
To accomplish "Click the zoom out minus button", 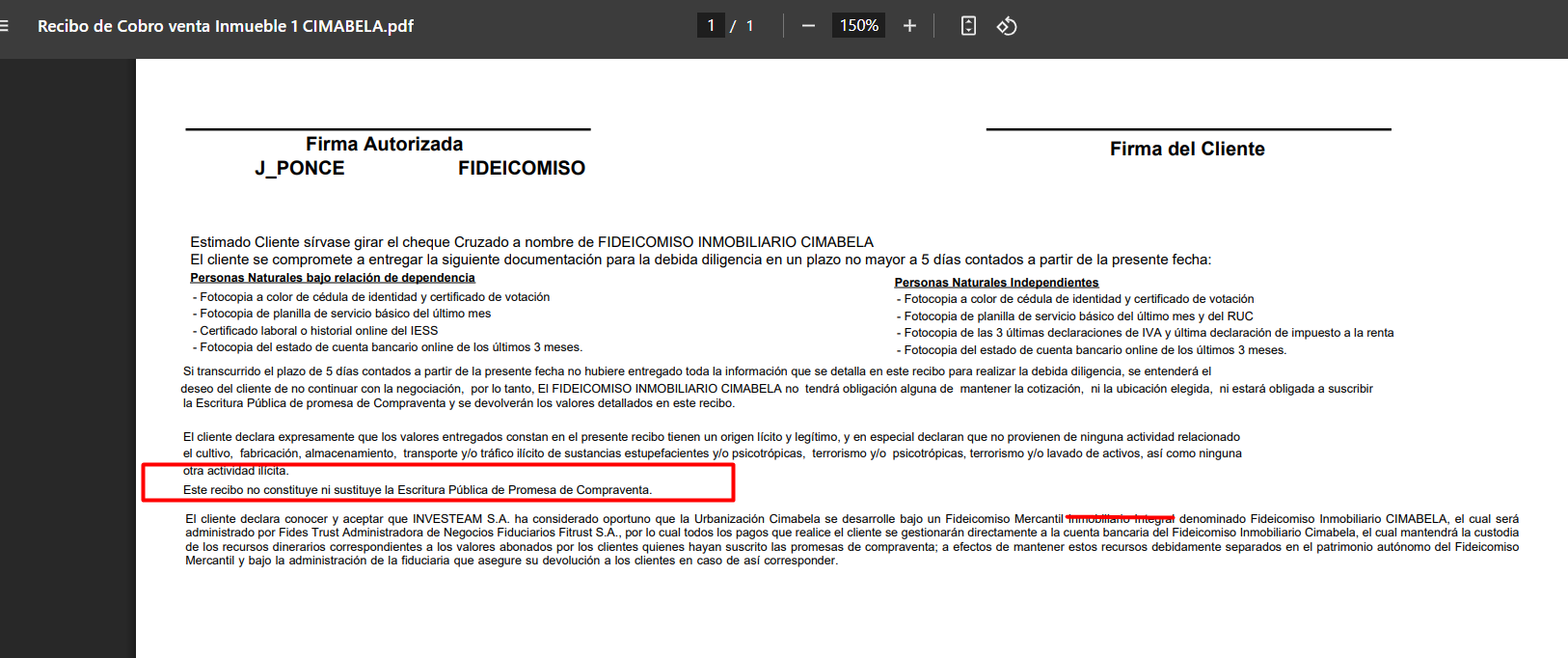I will 808,26.
